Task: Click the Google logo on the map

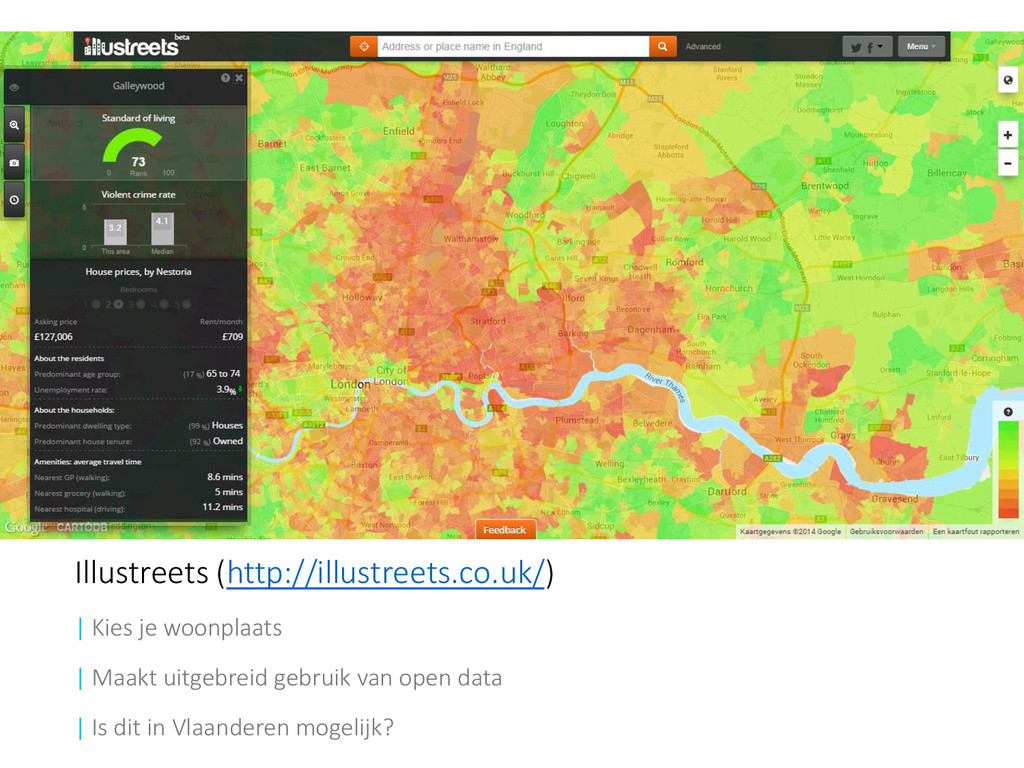Action: (x=26, y=527)
